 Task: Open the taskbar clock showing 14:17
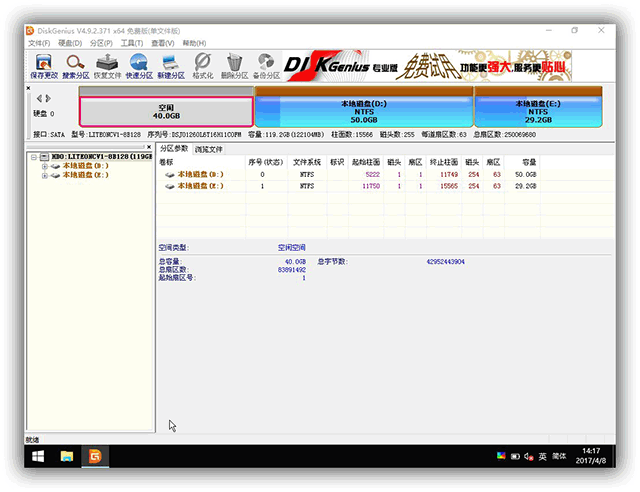pos(591,456)
